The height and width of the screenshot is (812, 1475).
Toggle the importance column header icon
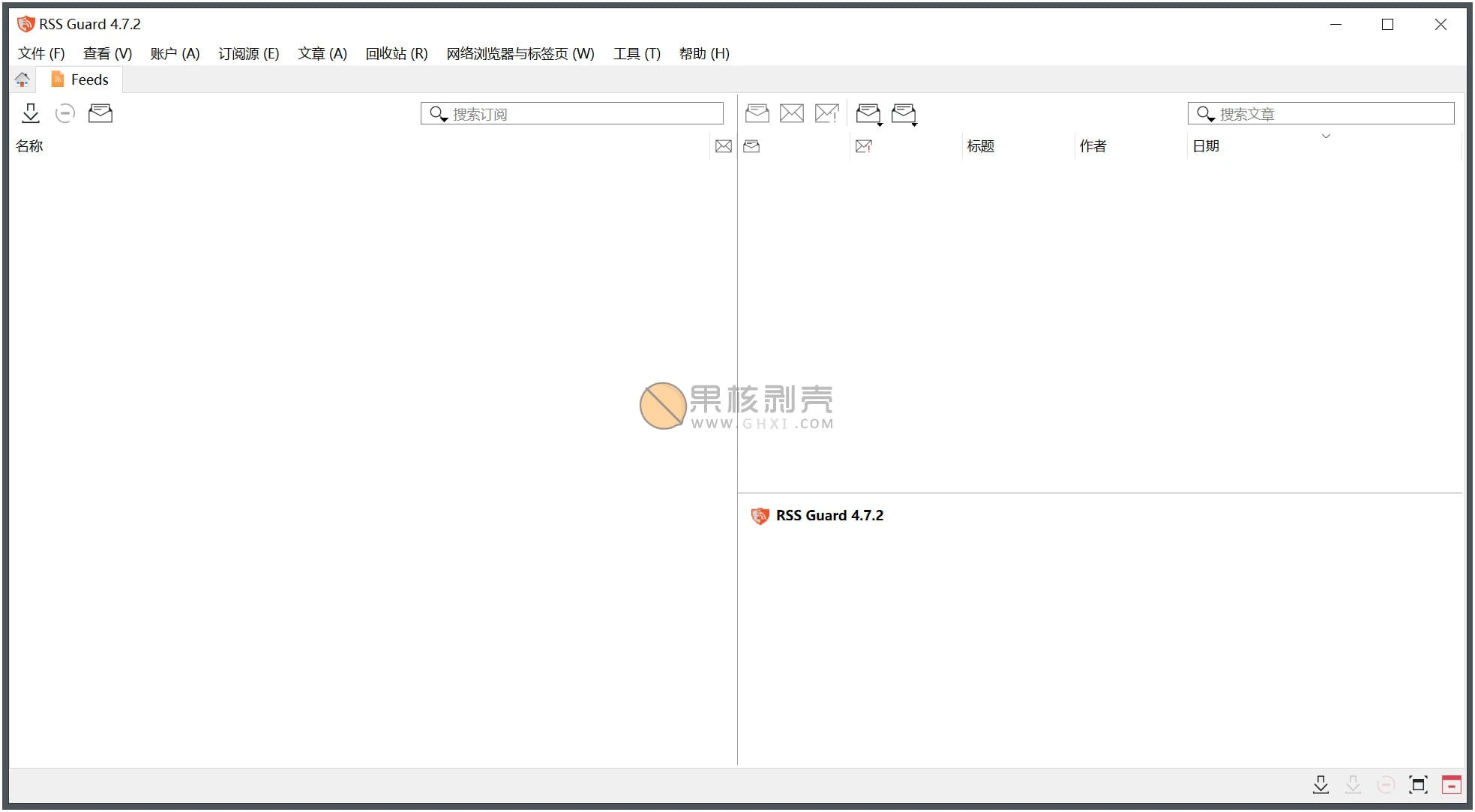(863, 145)
